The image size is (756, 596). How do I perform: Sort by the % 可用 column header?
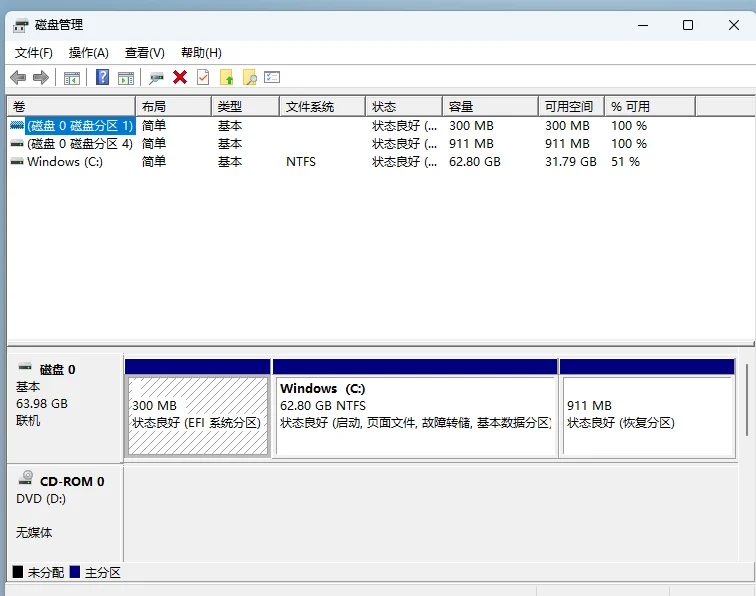click(x=650, y=107)
